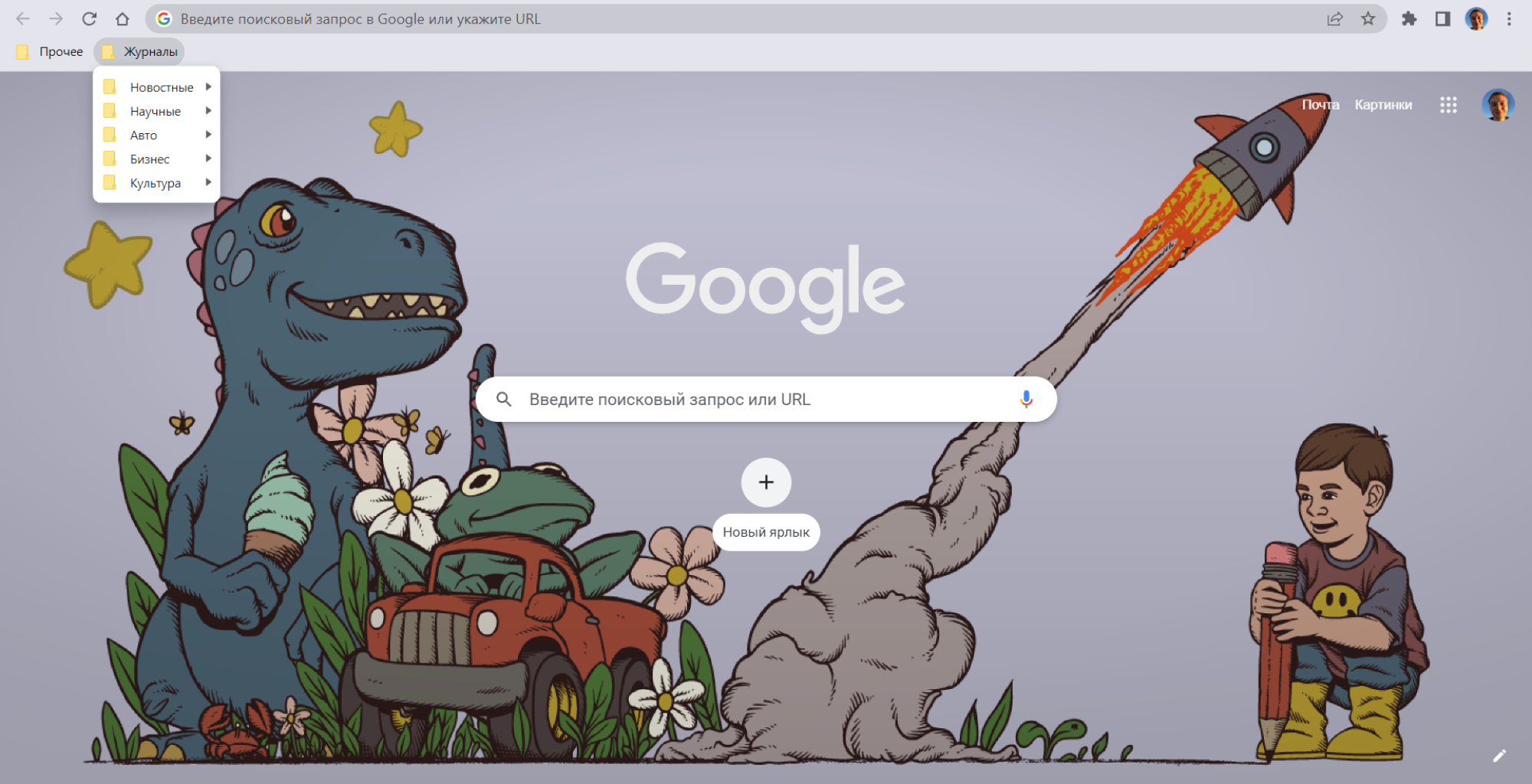This screenshot has height=784, width=1532.
Task: Customize page with pencil icon
Action: tap(1499, 756)
